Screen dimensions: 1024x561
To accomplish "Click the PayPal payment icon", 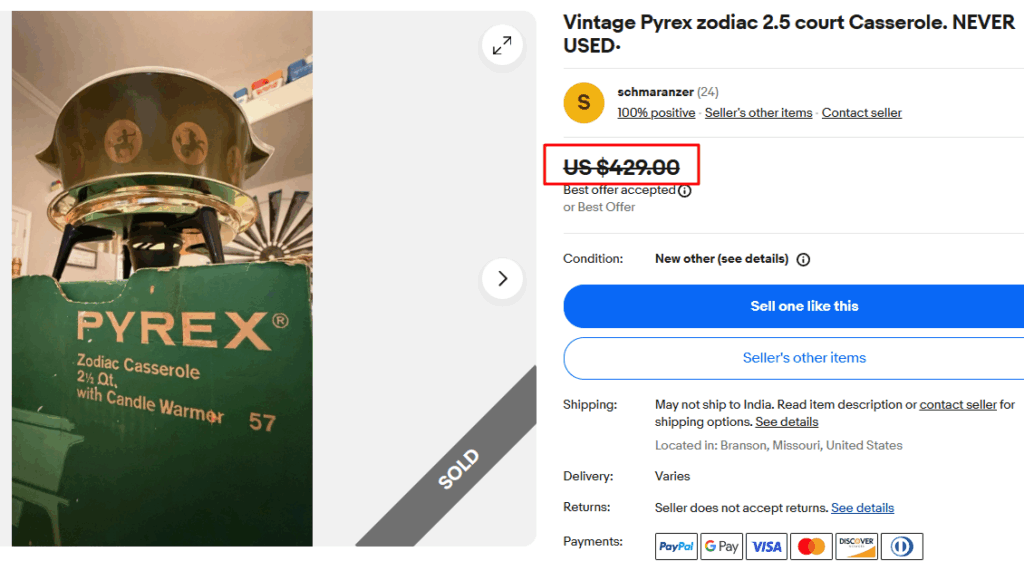I will tap(676, 546).
